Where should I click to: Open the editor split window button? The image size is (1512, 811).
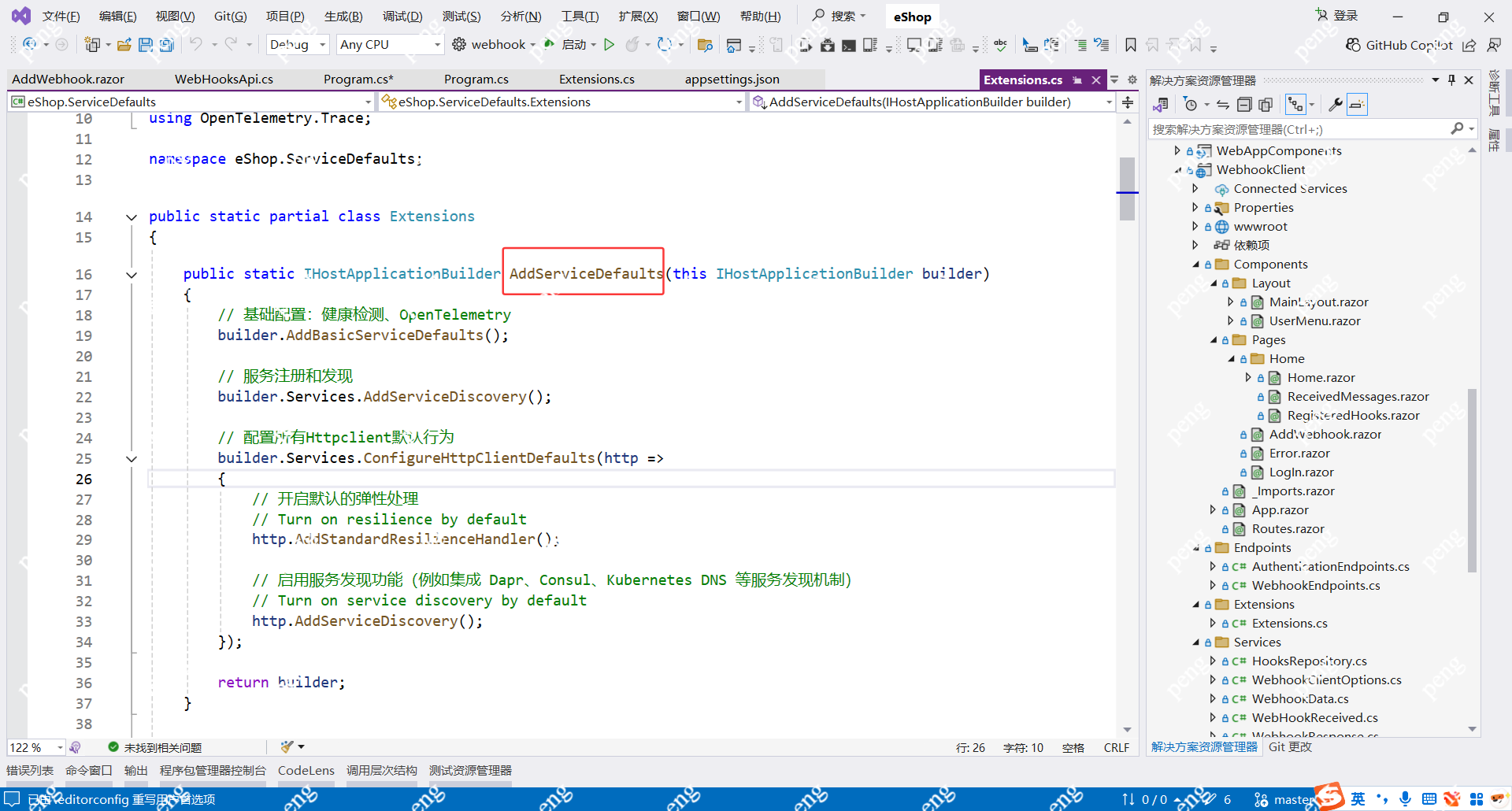tap(1128, 102)
